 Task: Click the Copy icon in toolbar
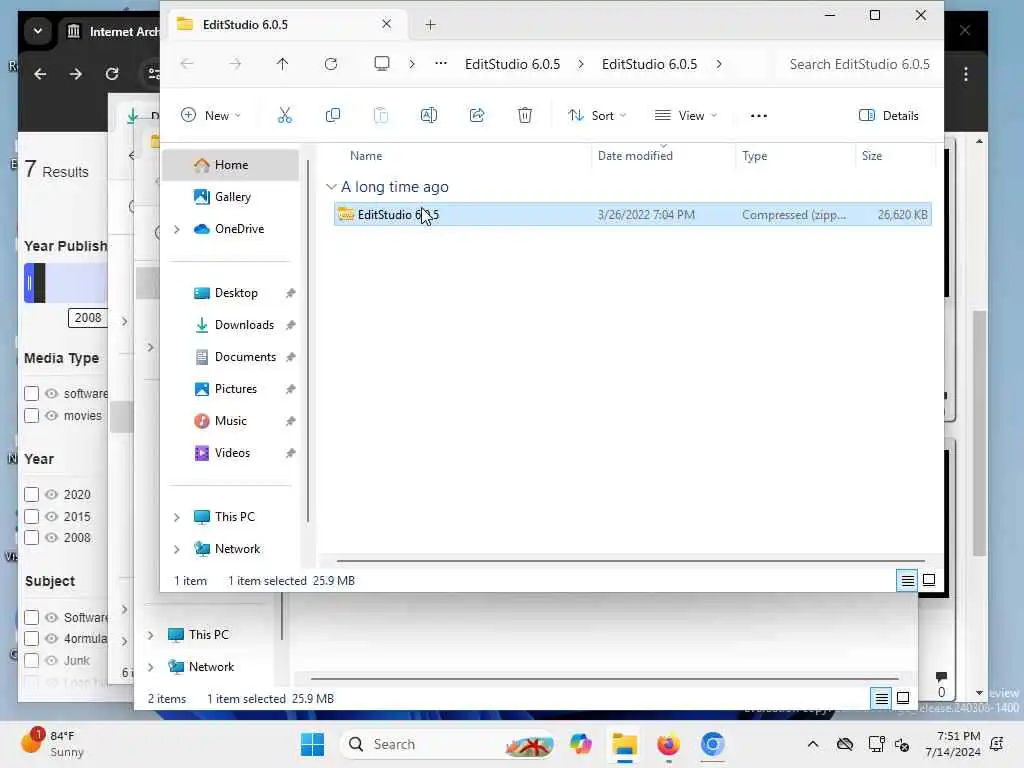(x=332, y=116)
